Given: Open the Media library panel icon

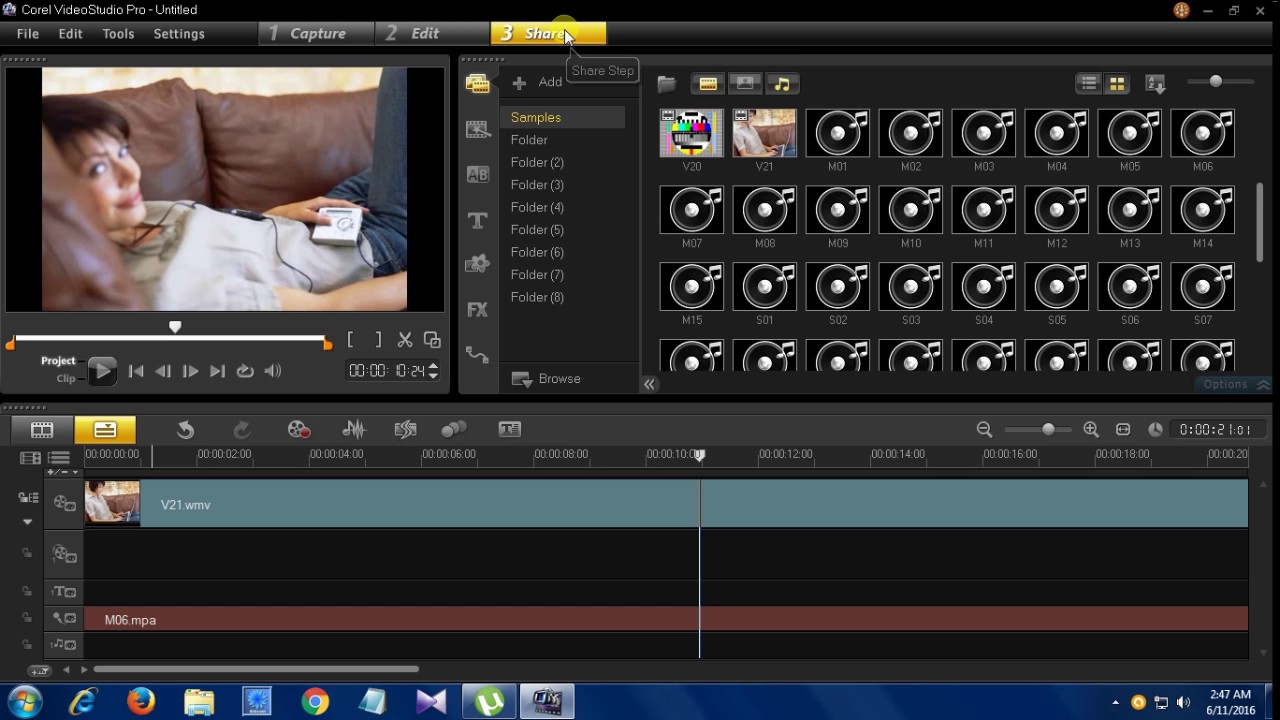Looking at the screenshot, I should tap(478, 84).
